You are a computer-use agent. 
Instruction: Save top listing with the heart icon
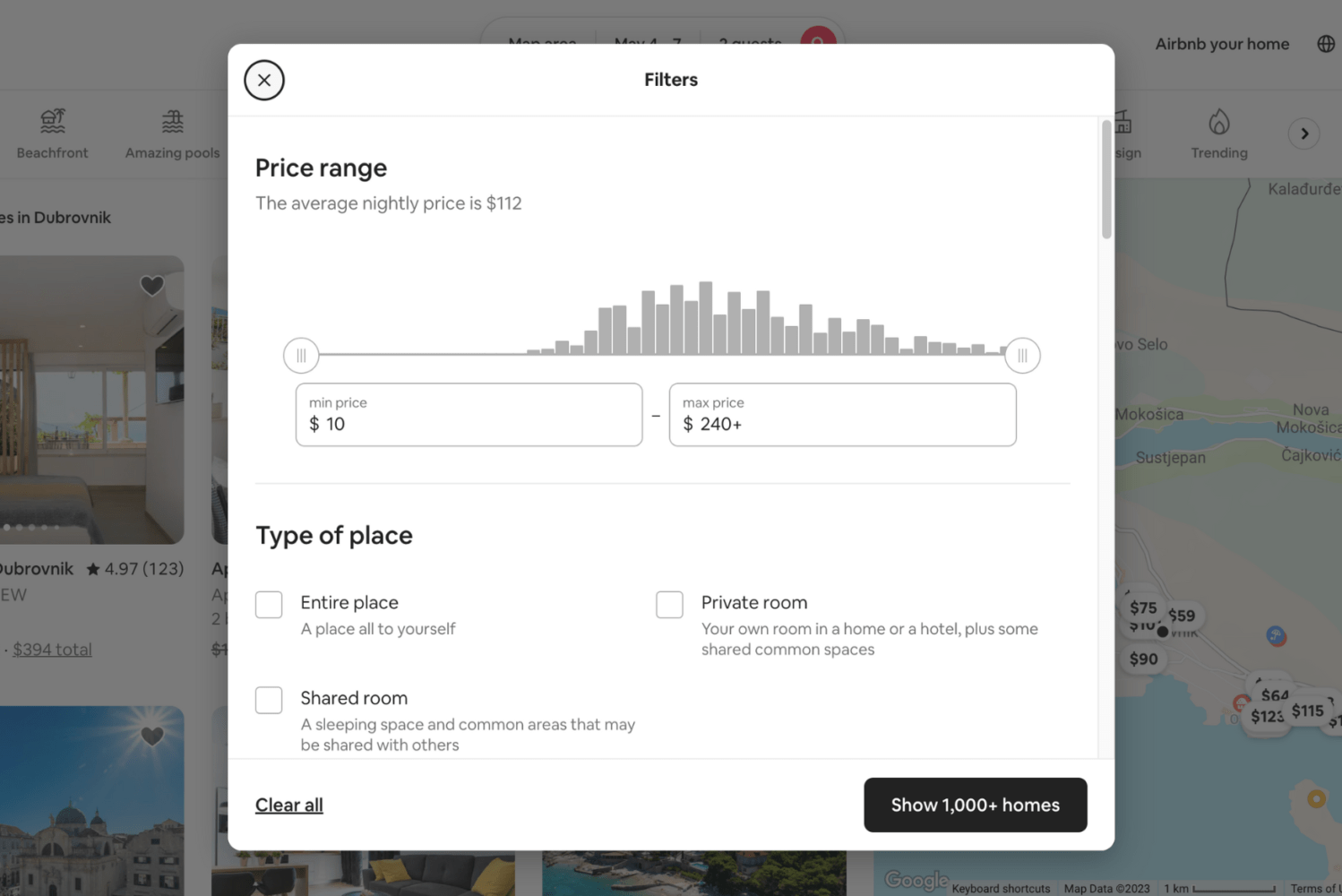(151, 286)
